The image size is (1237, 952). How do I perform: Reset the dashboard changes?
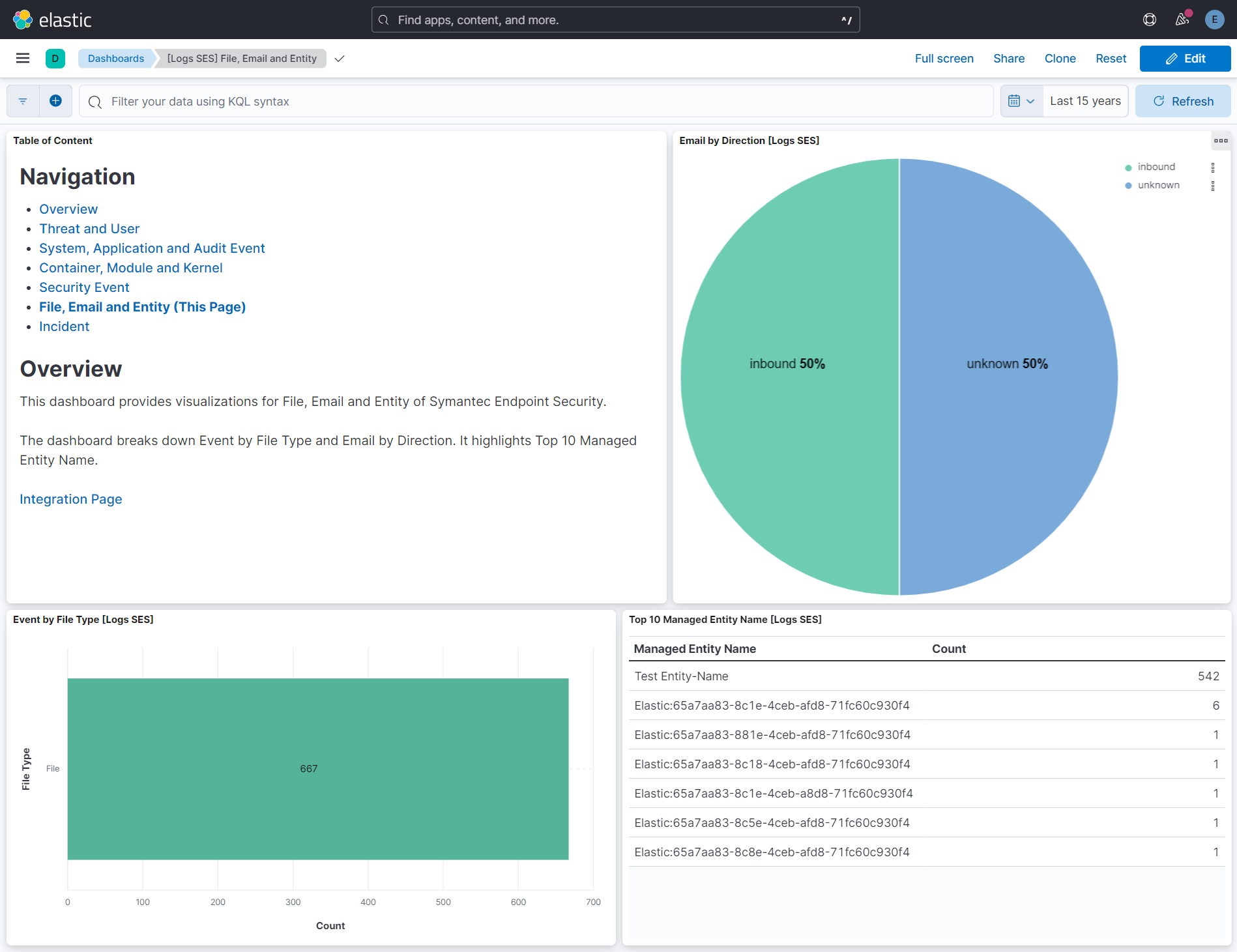[x=1111, y=59]
